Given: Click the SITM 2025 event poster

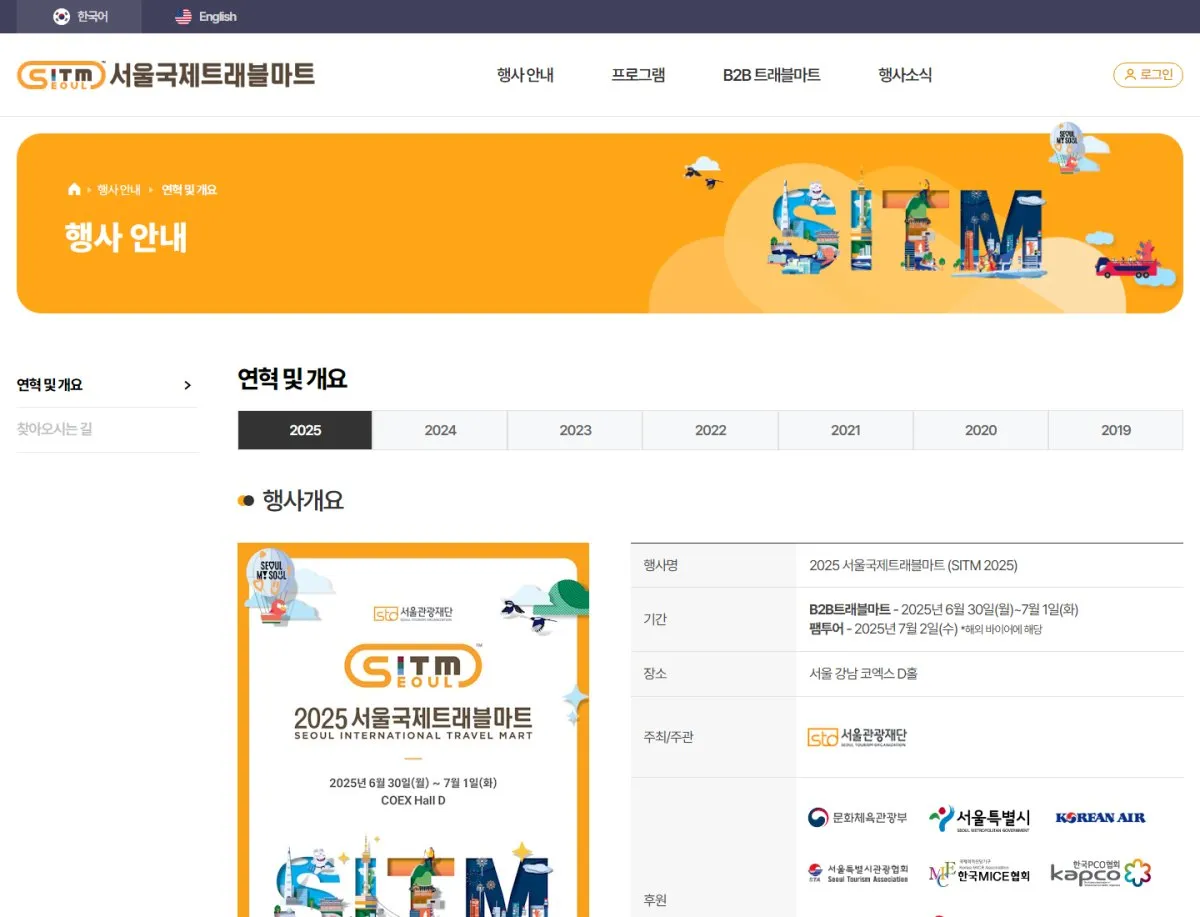Looking at the screenshot, I should tap(413, 730).
